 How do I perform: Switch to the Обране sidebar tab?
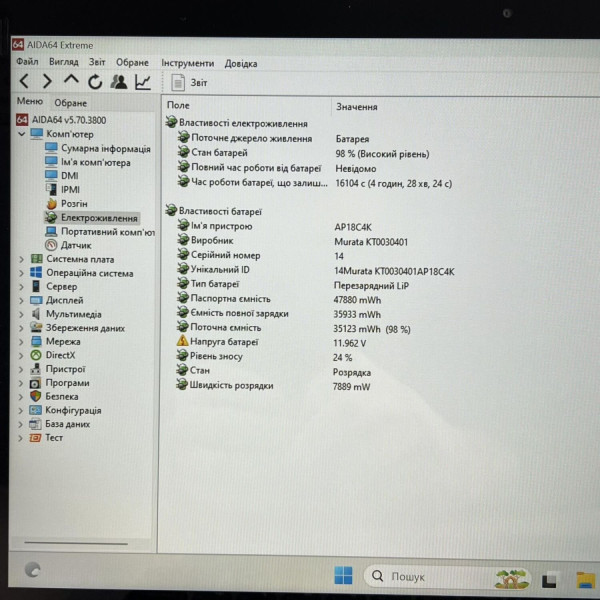(70, 103)
